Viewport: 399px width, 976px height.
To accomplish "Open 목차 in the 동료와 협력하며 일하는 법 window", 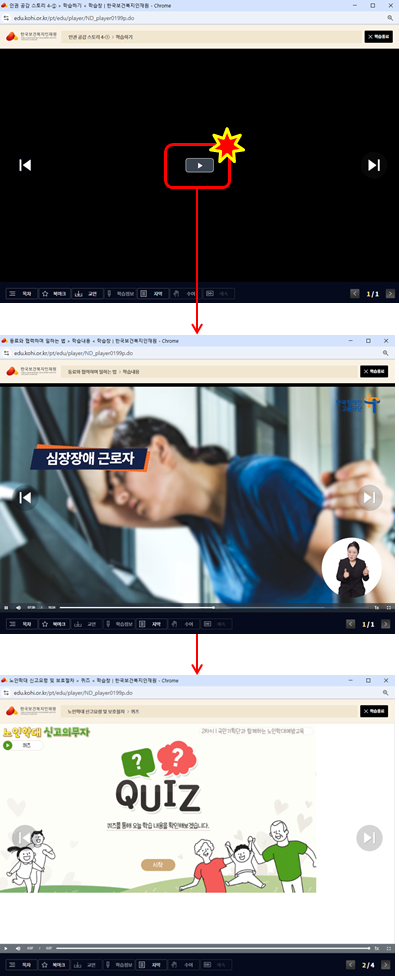I will tap(22, 624).
